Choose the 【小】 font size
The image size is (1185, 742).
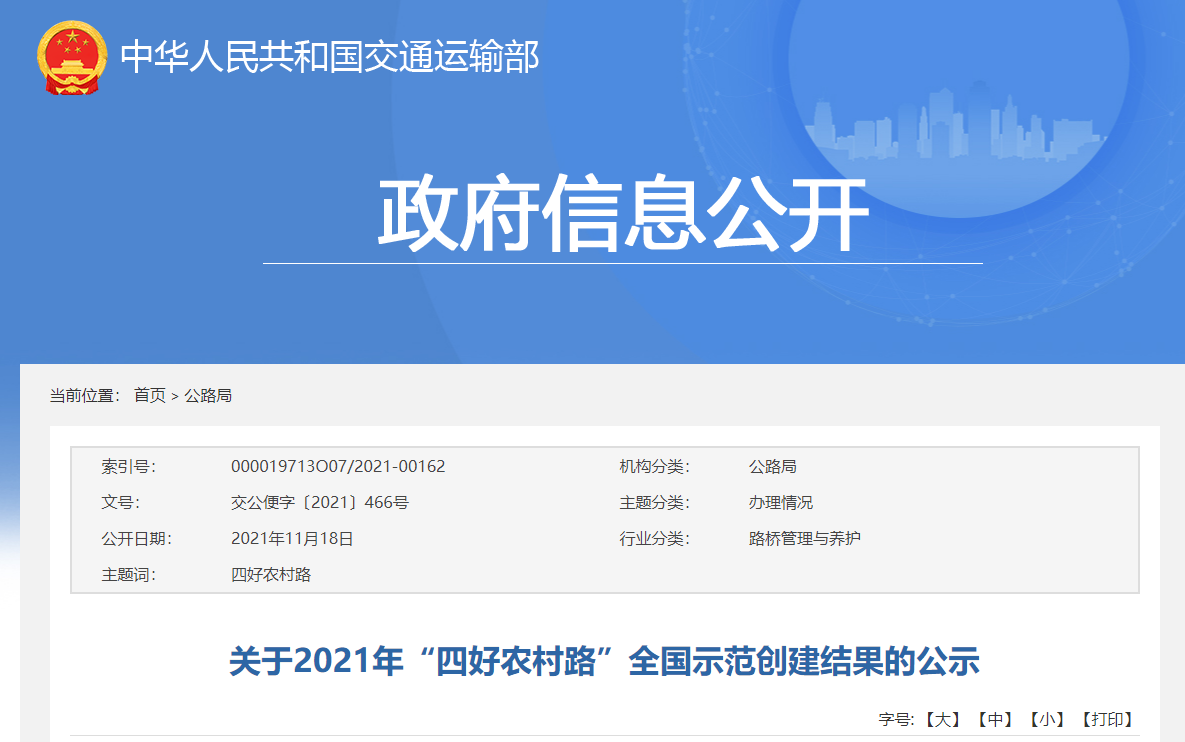pos(1047,719)
